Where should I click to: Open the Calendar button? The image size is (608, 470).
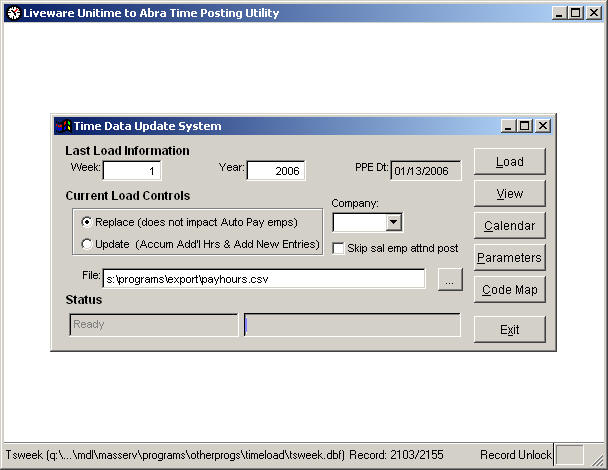(x=510, y=225)
